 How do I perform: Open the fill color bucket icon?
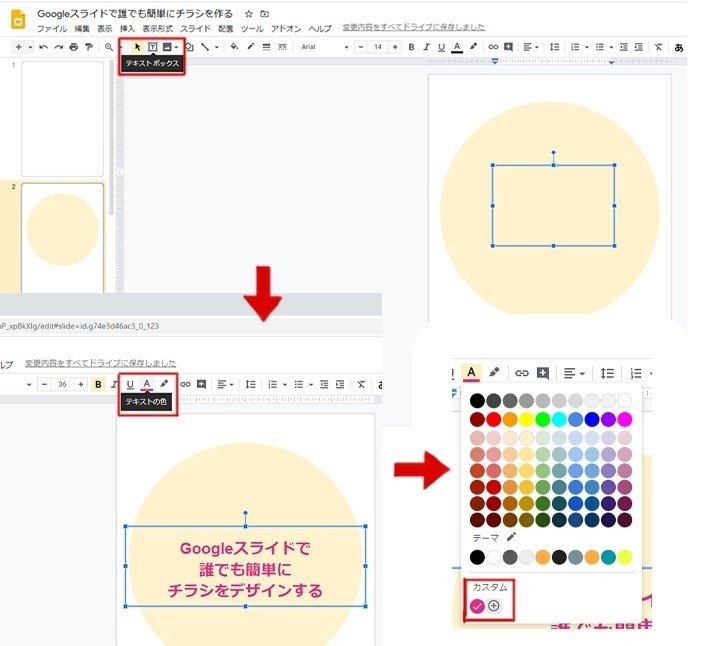point(235,46)
